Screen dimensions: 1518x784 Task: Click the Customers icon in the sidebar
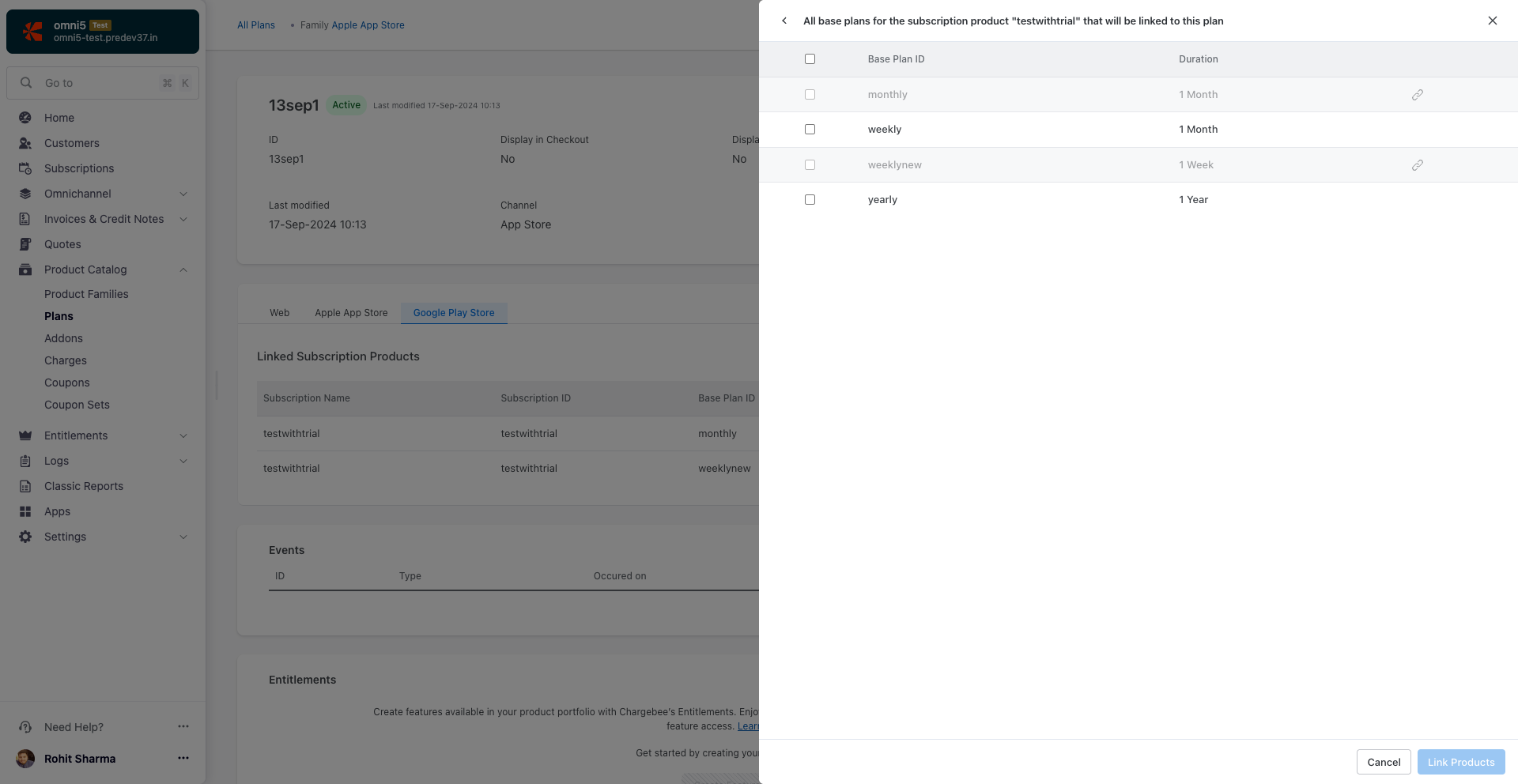tap(25, 143)
